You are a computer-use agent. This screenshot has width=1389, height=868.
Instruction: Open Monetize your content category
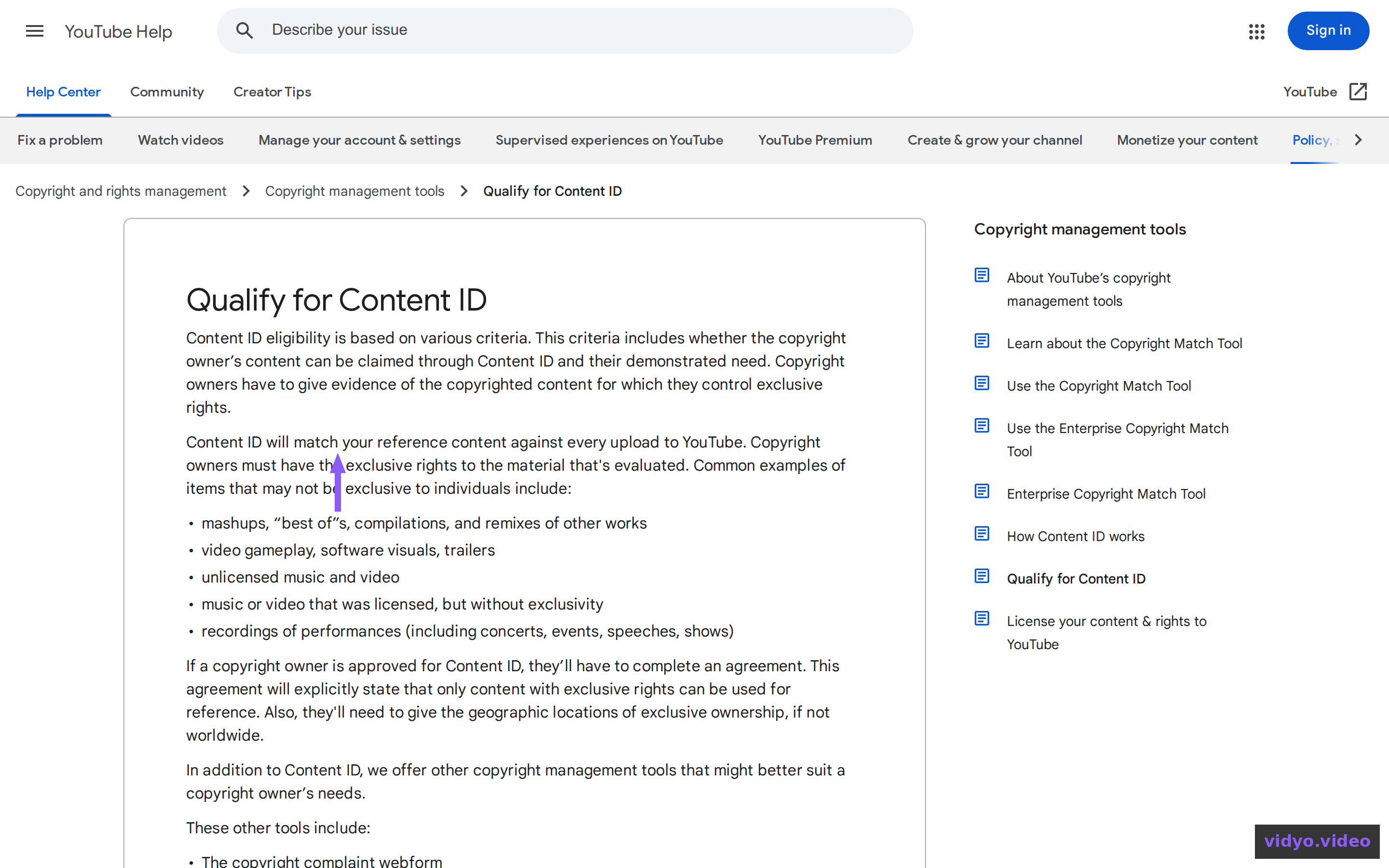pyautogui.click(x=1187, y=140)
